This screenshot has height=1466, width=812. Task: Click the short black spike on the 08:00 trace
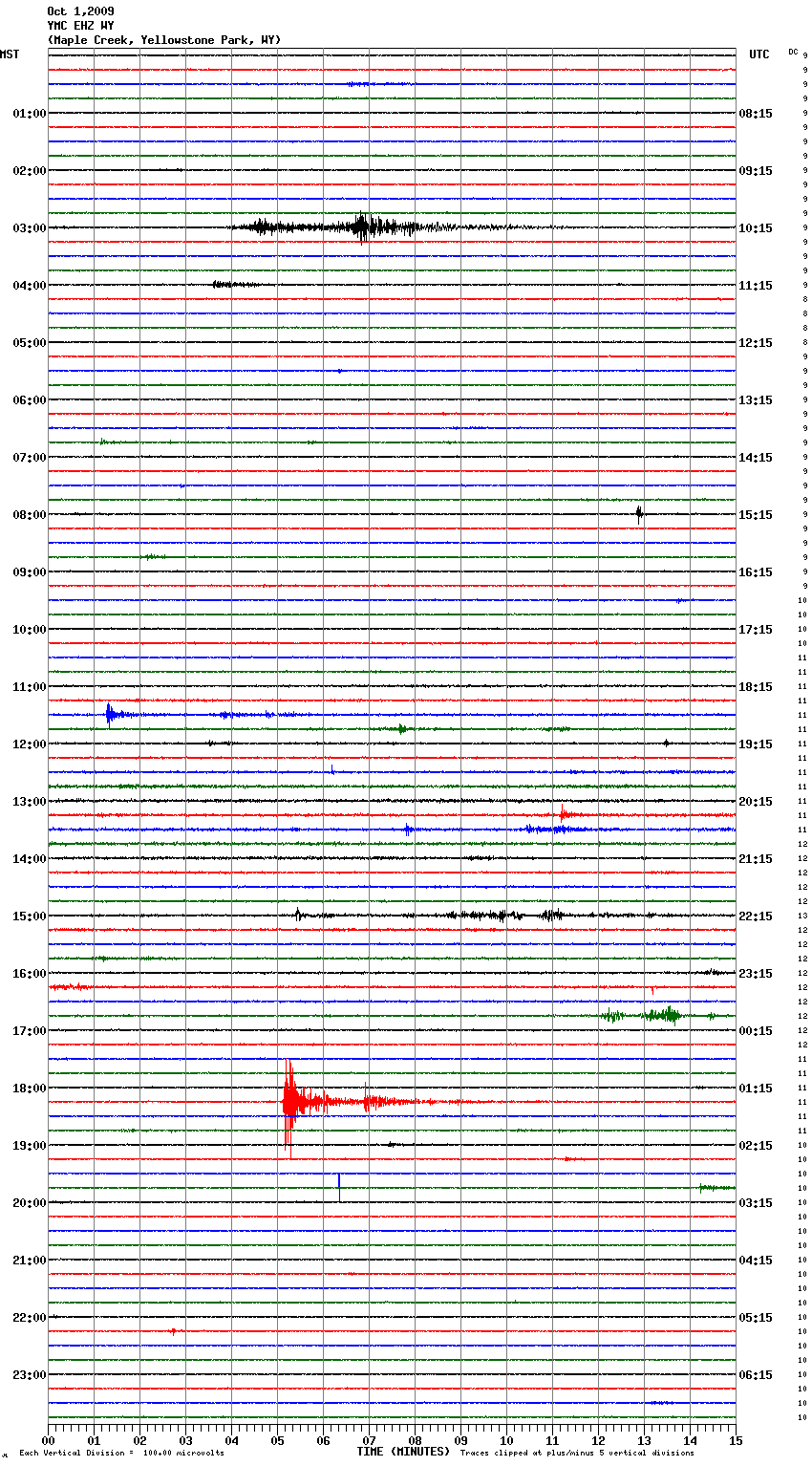(x=639, y=514)
